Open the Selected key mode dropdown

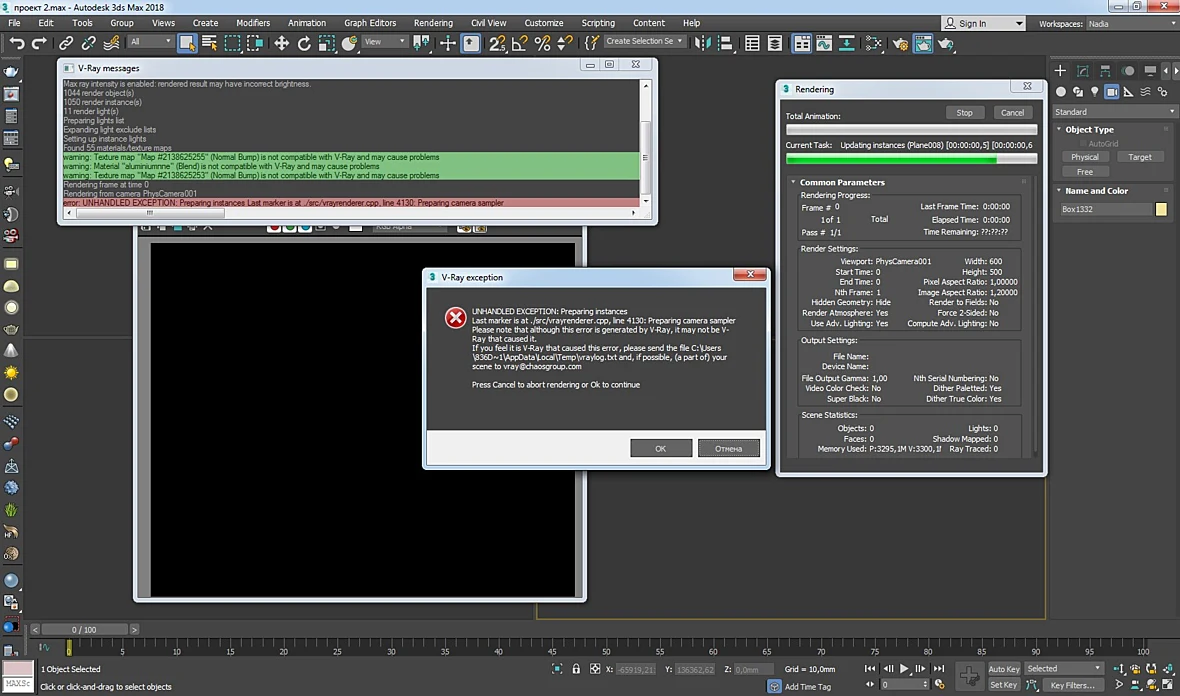(1063, 668)
